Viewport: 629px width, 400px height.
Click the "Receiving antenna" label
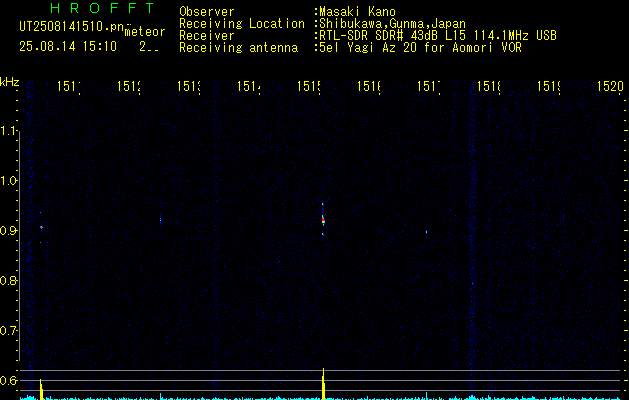[x=238, y=48]
